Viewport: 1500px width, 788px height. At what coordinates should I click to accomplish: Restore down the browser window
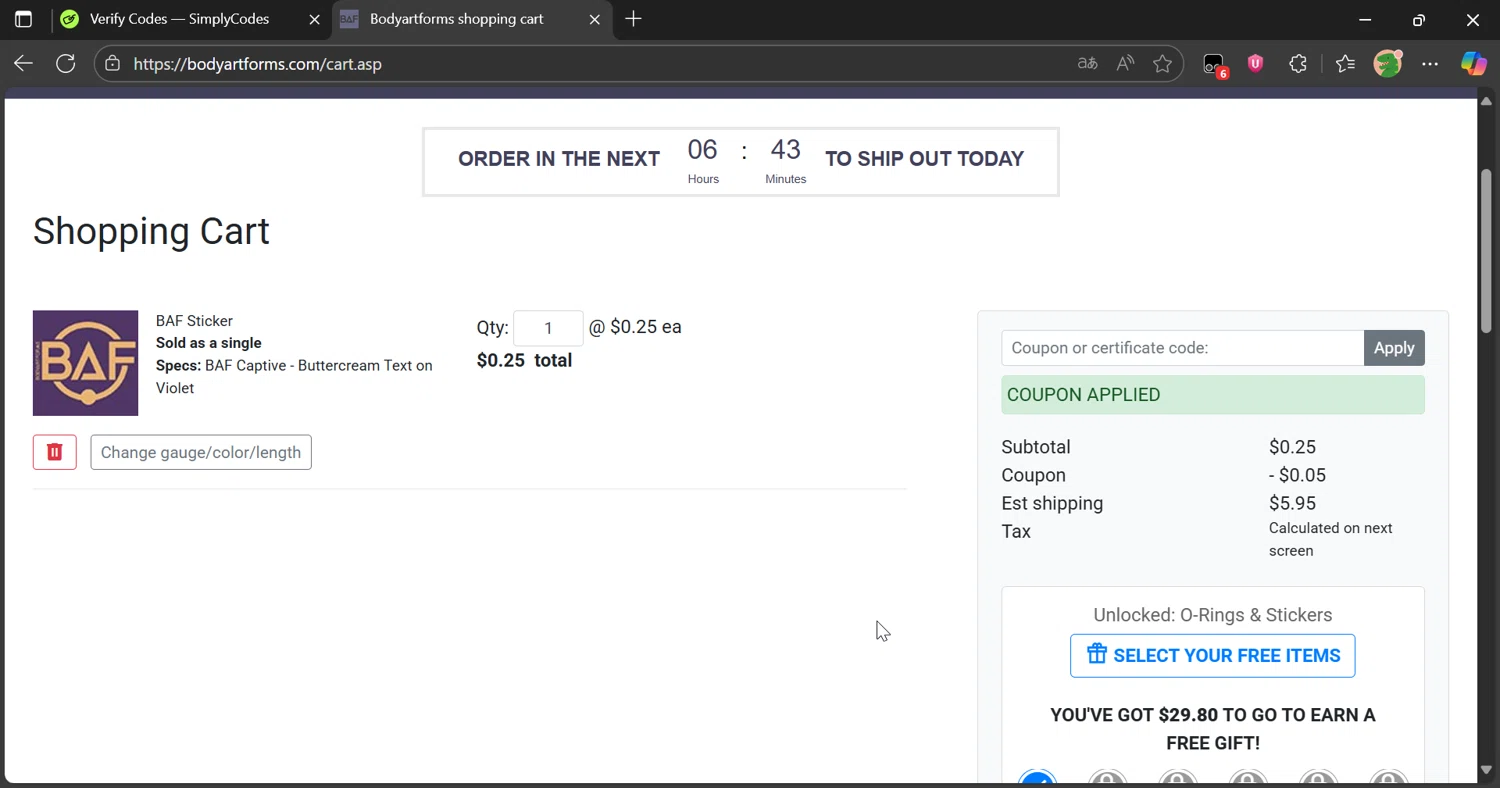[1419, 19]
